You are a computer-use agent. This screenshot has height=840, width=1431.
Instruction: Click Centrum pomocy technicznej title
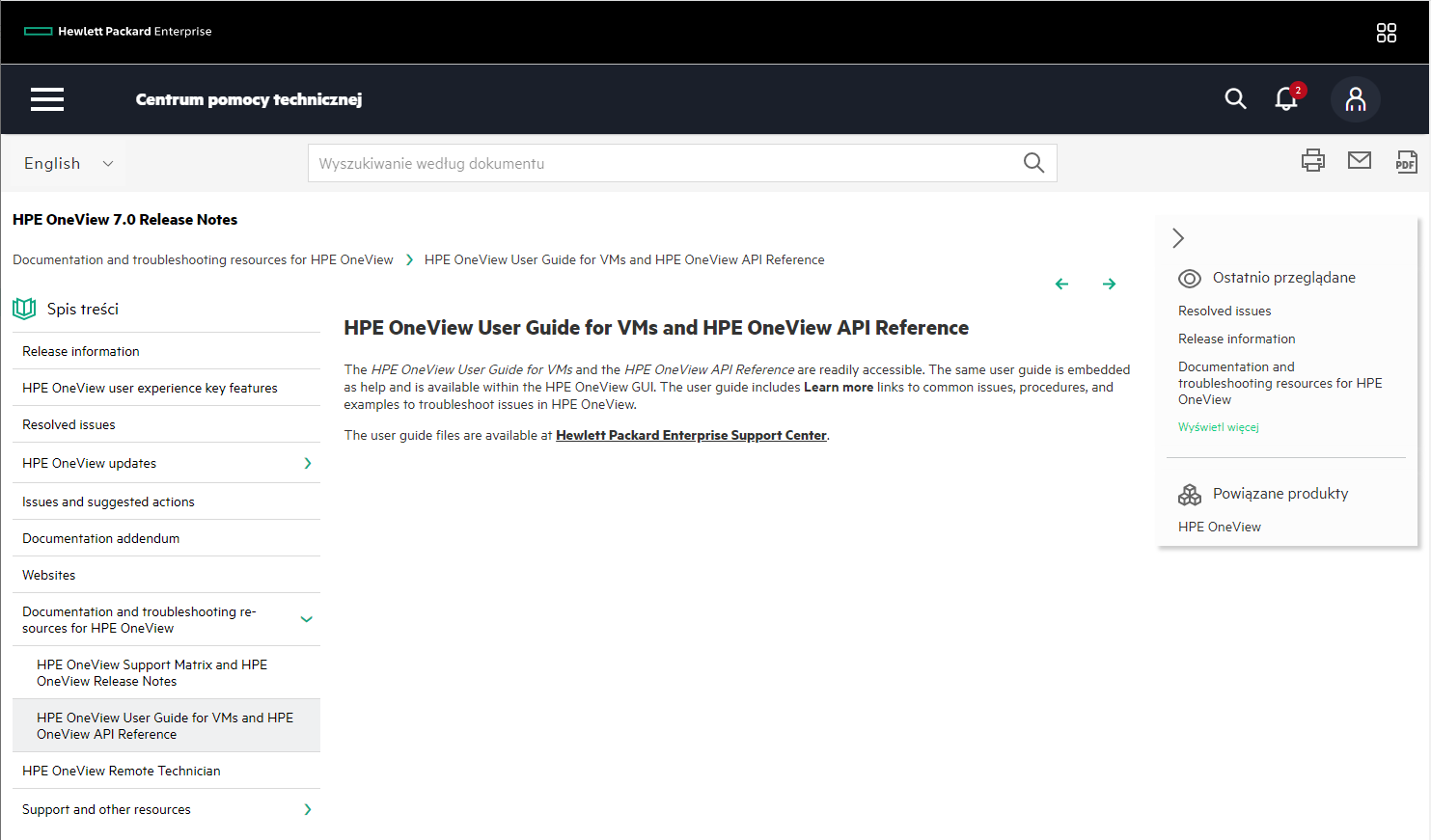[249, 99]
